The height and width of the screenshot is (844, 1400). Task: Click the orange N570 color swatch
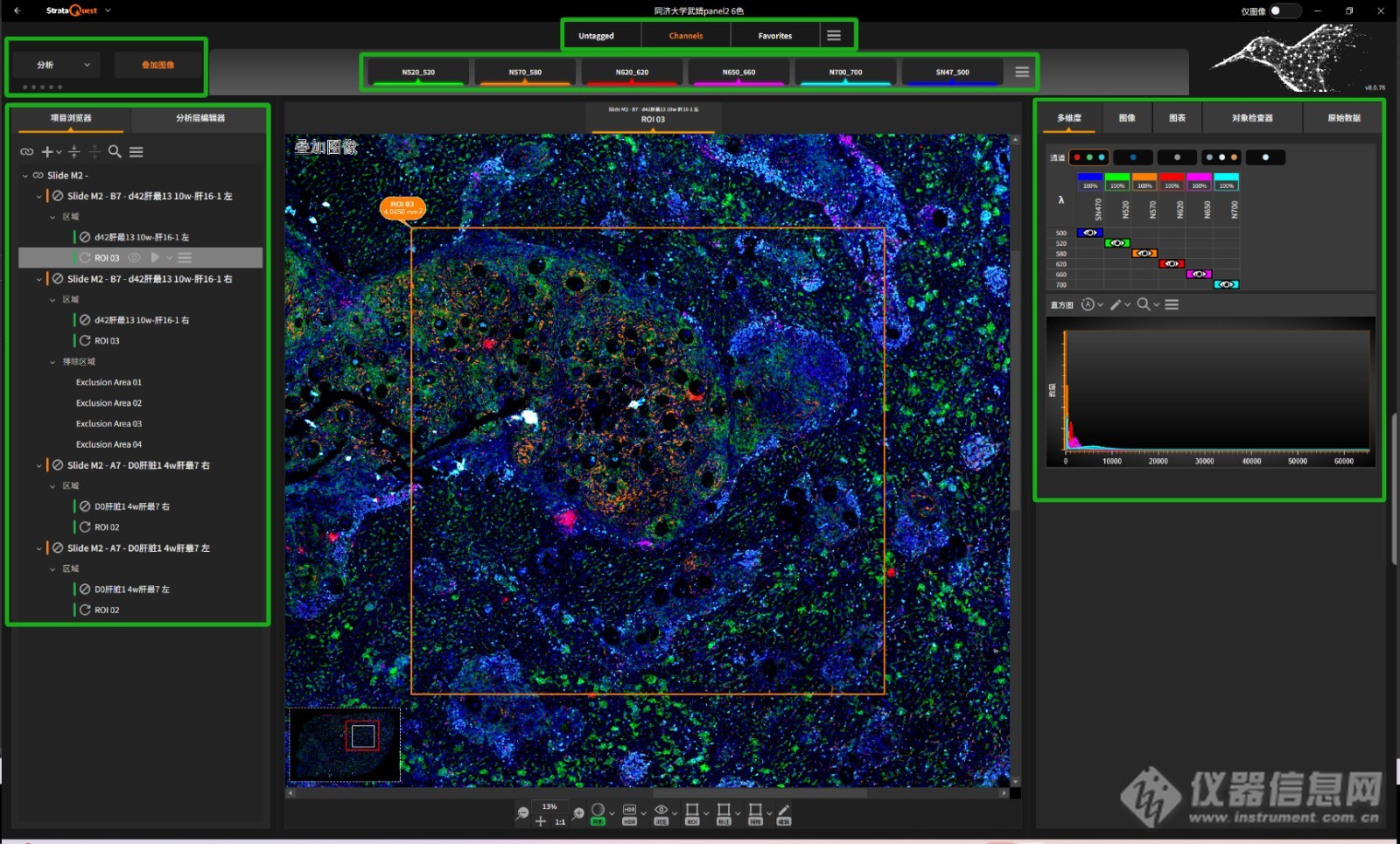[1144, 178]
